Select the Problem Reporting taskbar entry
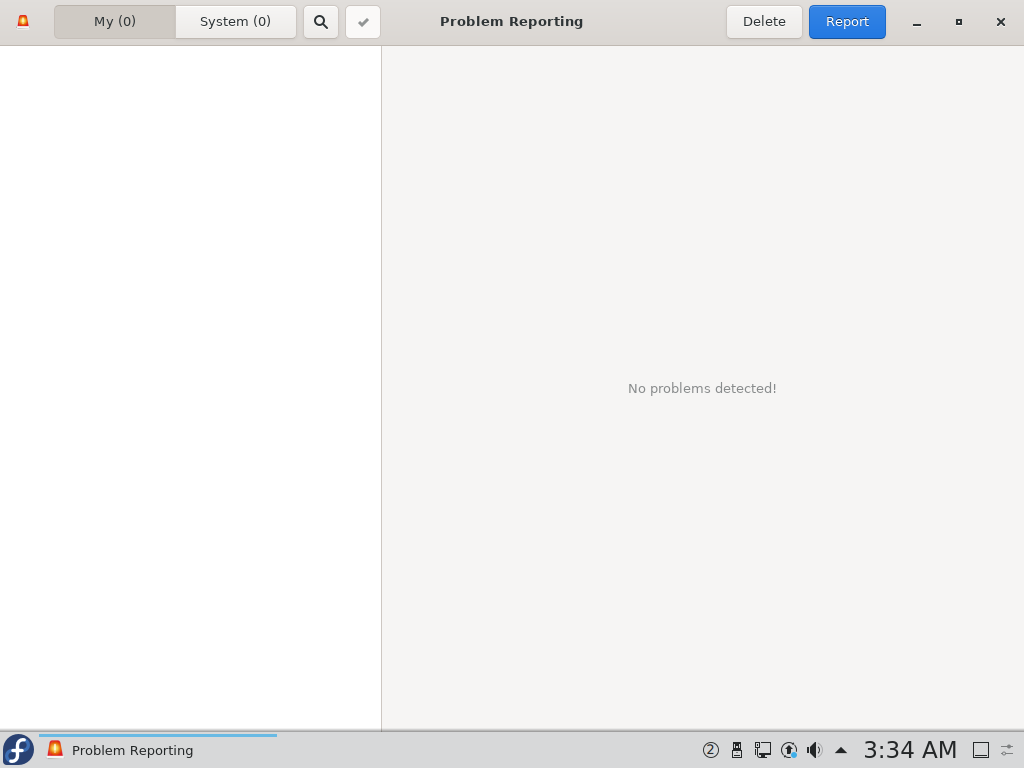 pos(158,750)
